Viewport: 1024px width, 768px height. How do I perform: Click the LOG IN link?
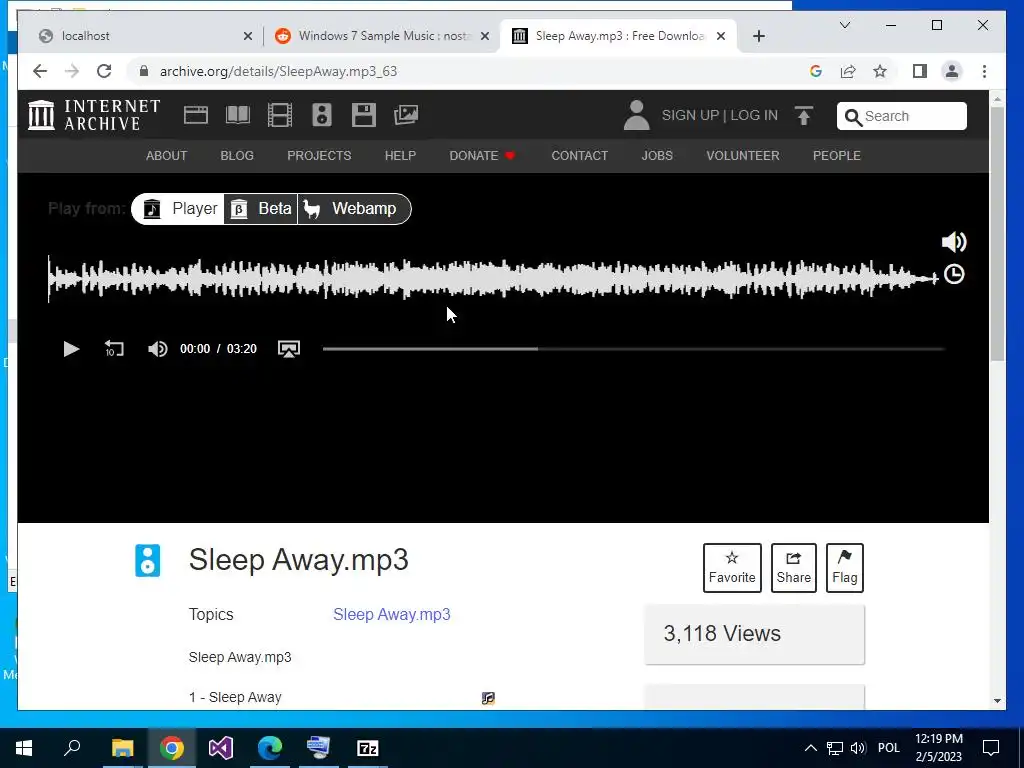[754, 116]
